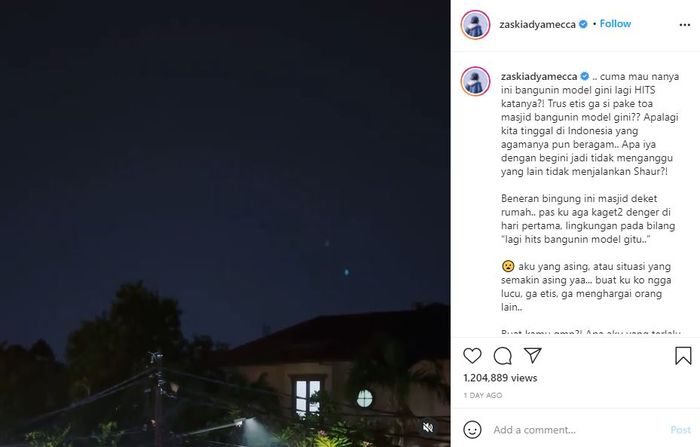
Task: Click the 1 DAY AGO timestamp
Action: (x=483, y=395)
